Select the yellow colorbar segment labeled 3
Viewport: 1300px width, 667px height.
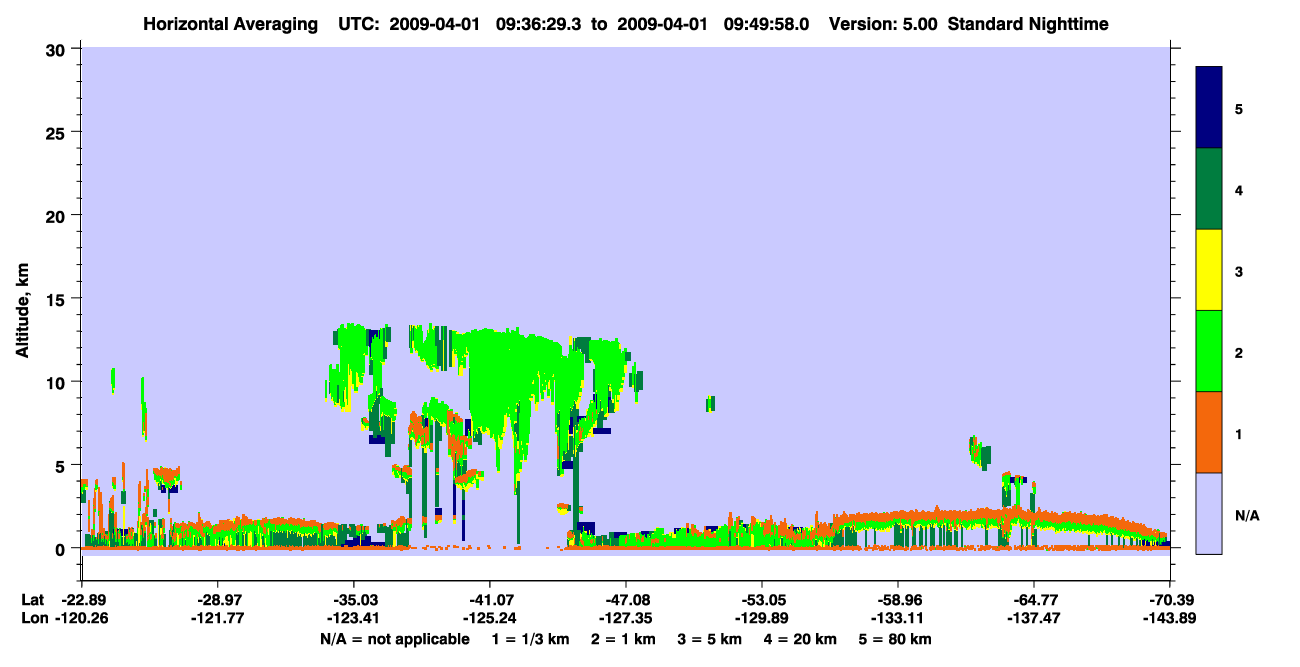click(1209, 270)
